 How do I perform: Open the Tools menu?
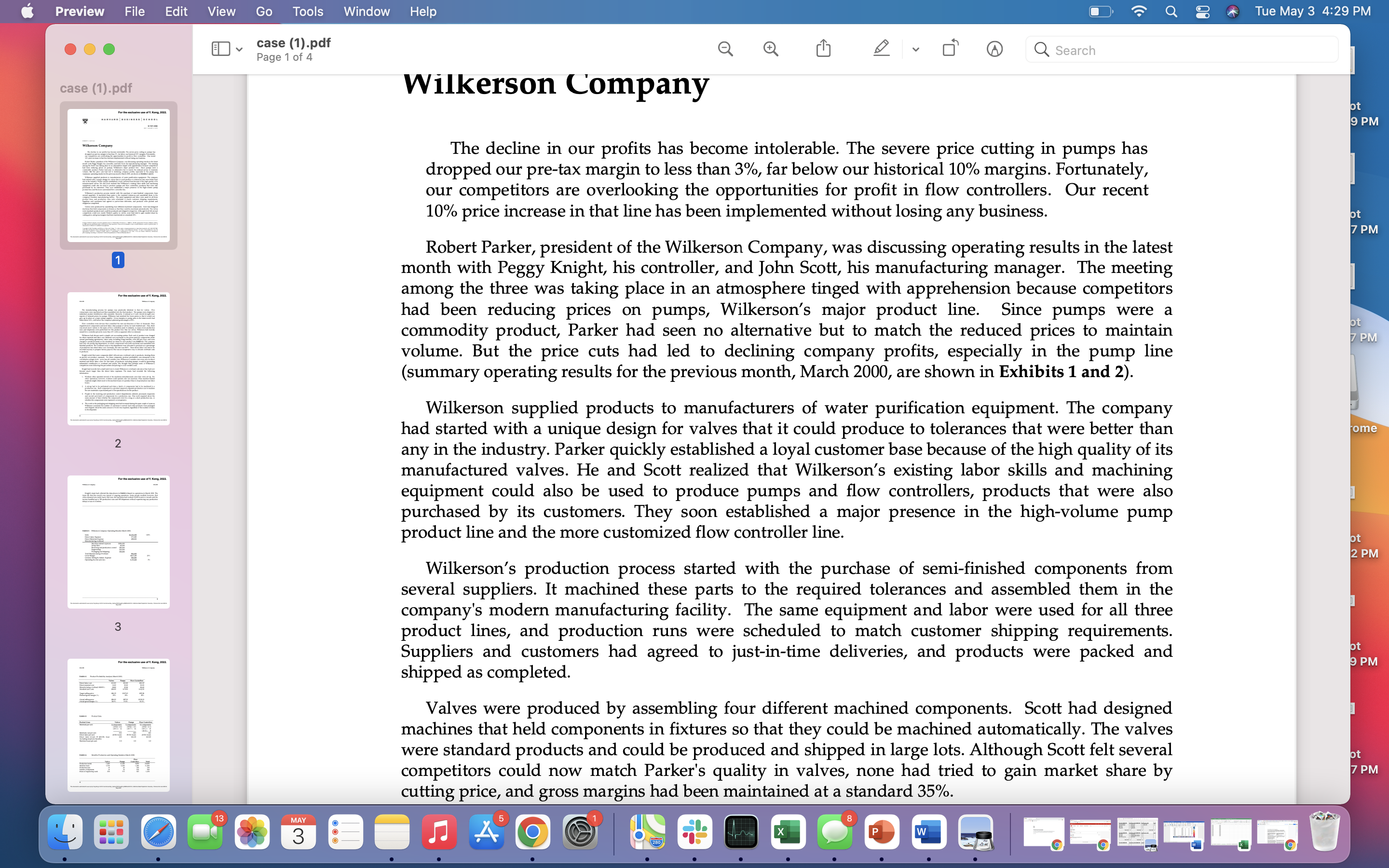pos(308,12)
